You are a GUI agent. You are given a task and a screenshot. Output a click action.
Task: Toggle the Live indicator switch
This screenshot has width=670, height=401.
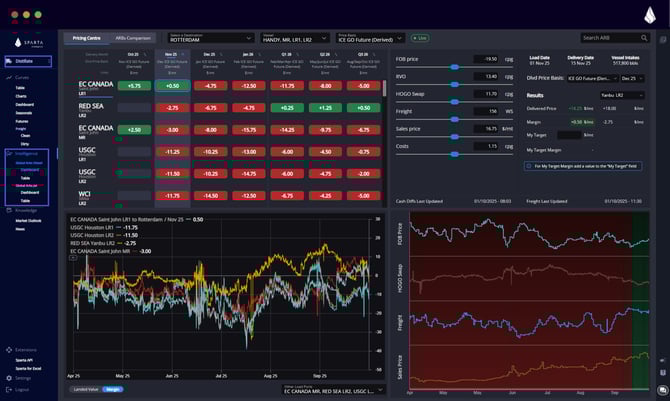(418, 37)
